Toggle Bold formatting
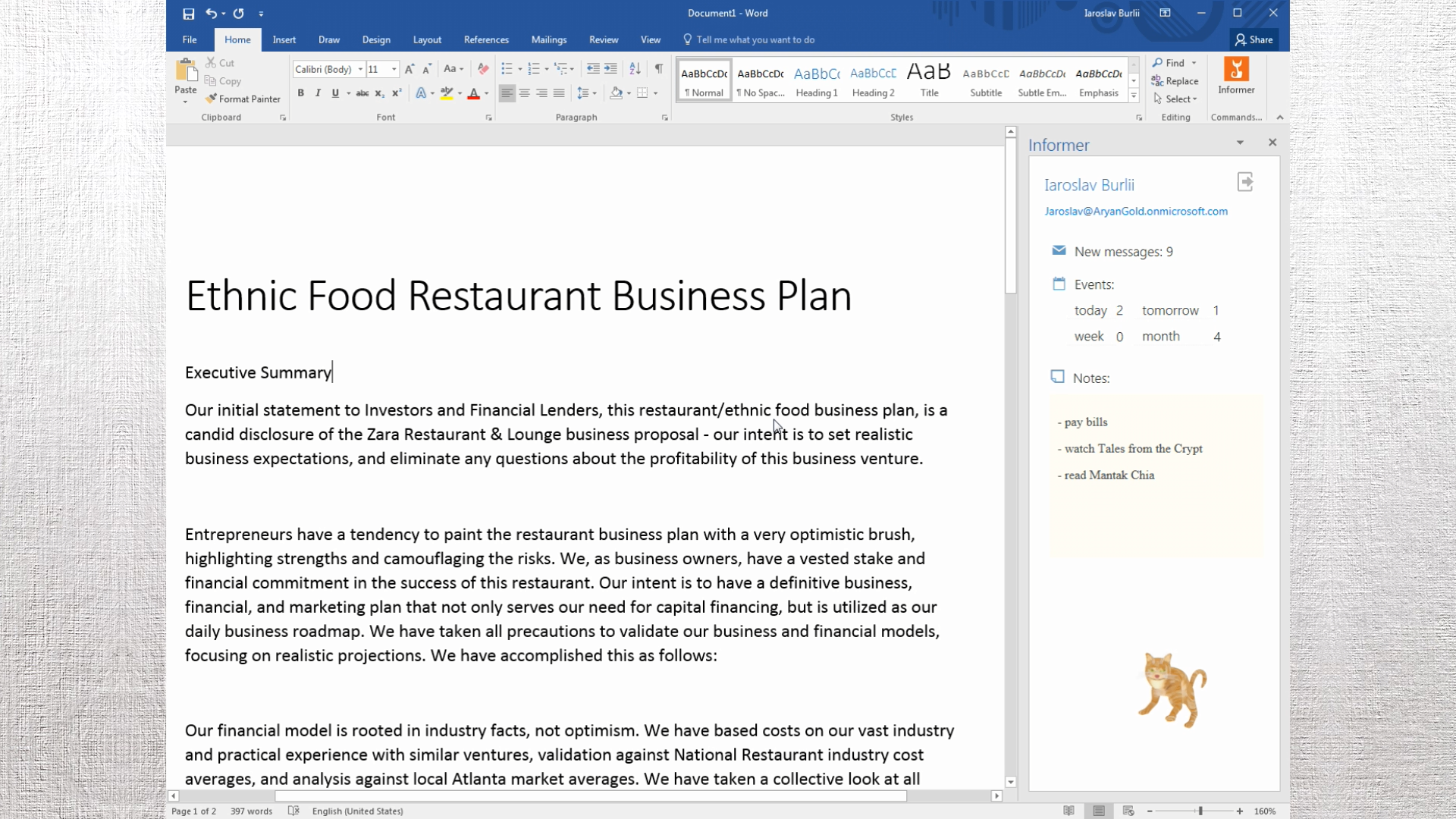 pos(301,93)
